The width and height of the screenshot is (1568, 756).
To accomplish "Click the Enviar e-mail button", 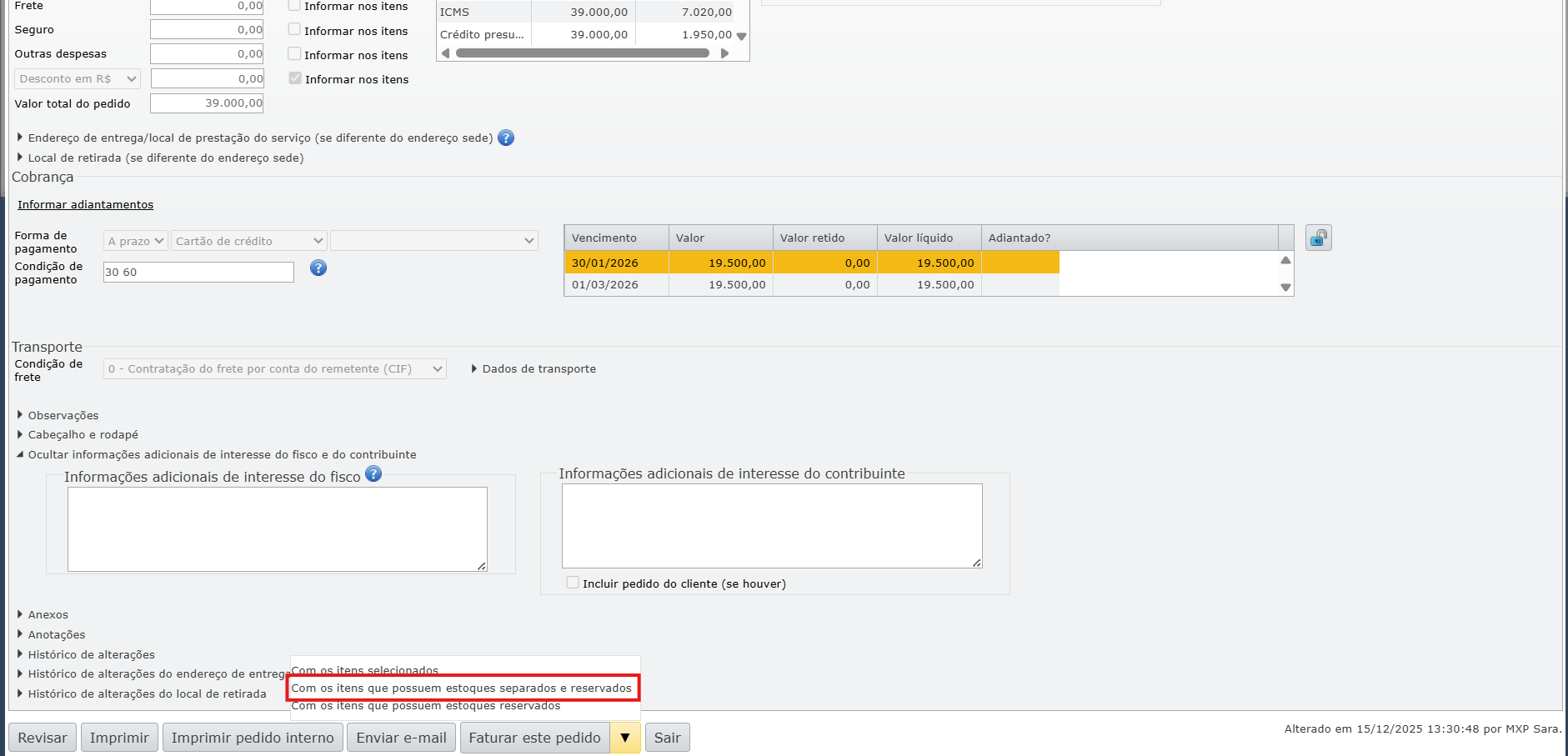I will 402,738.
